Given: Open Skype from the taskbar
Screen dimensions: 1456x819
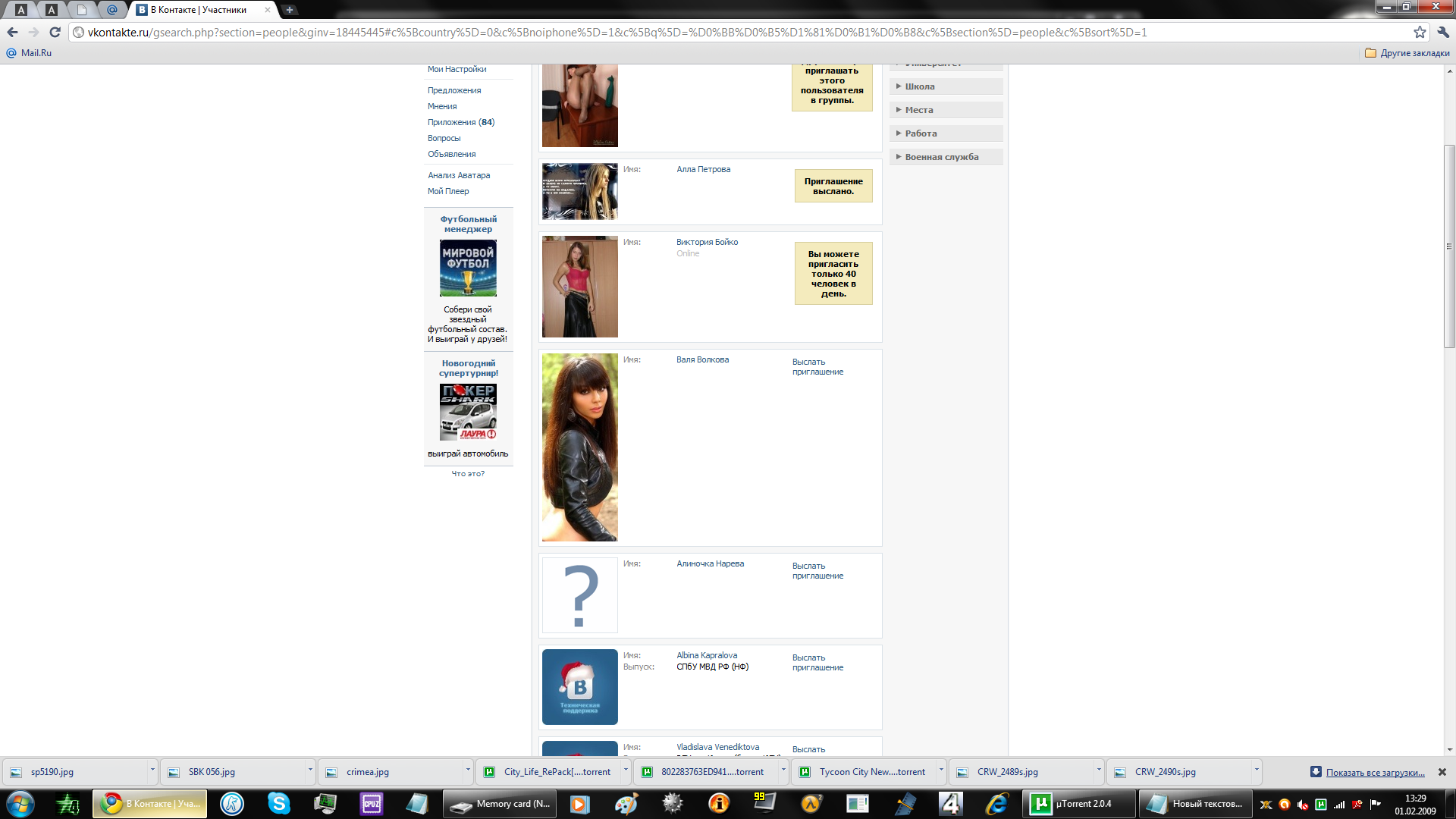Looking at the screenshot, I should point(278,803).
